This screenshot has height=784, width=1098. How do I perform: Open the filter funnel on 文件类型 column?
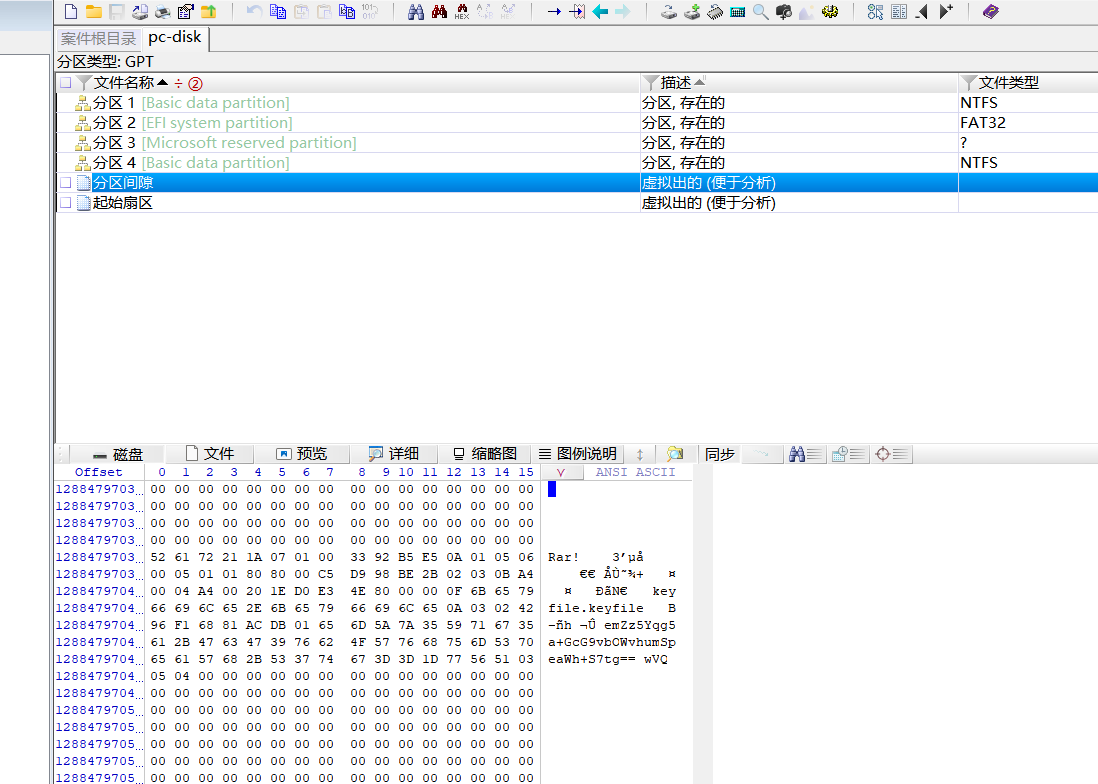point(969,83)
